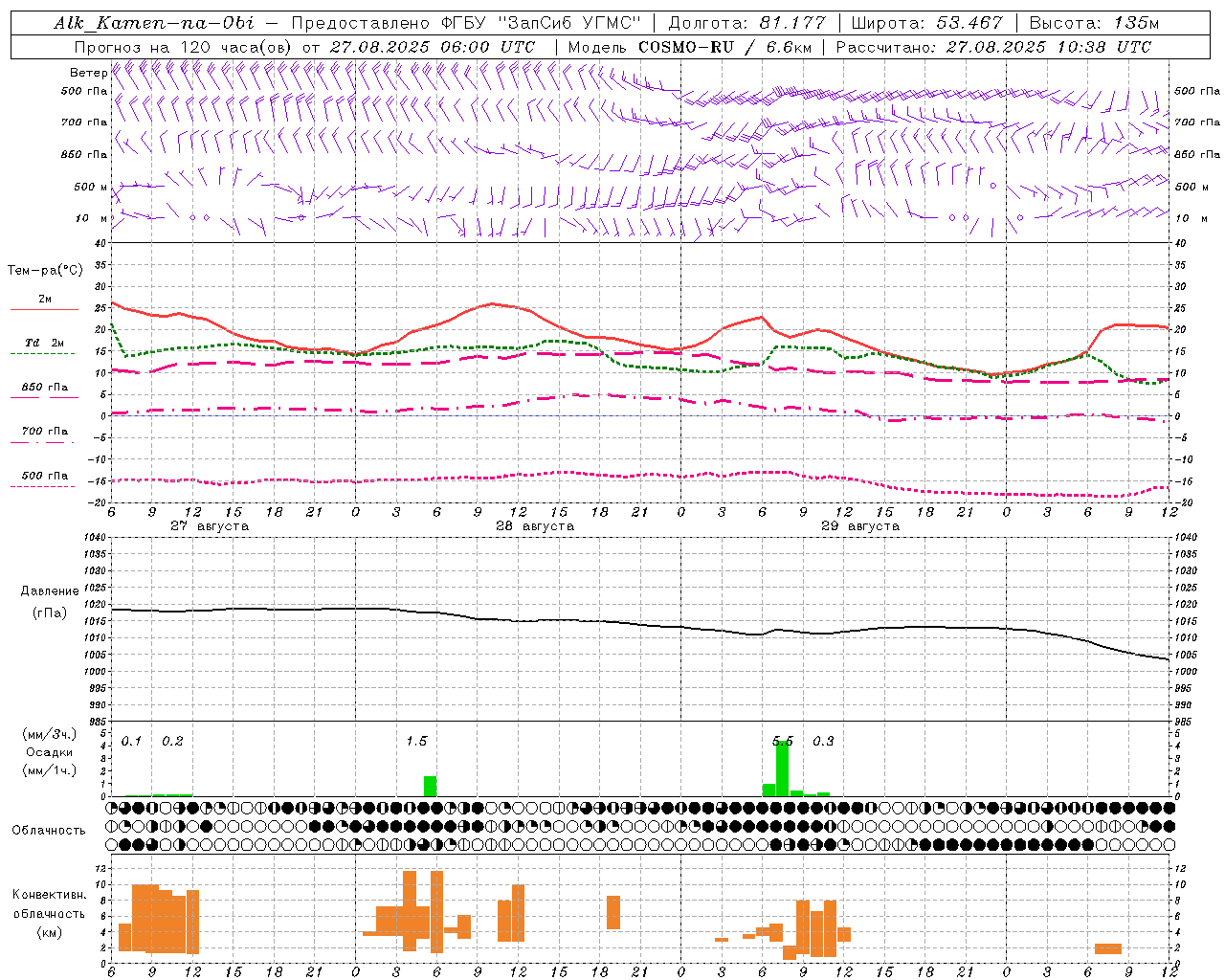The width and height of the screenshot is (1225, 980).
Task: Click the green precipitation bar below 1.5
Action: [x=431, y=787]
